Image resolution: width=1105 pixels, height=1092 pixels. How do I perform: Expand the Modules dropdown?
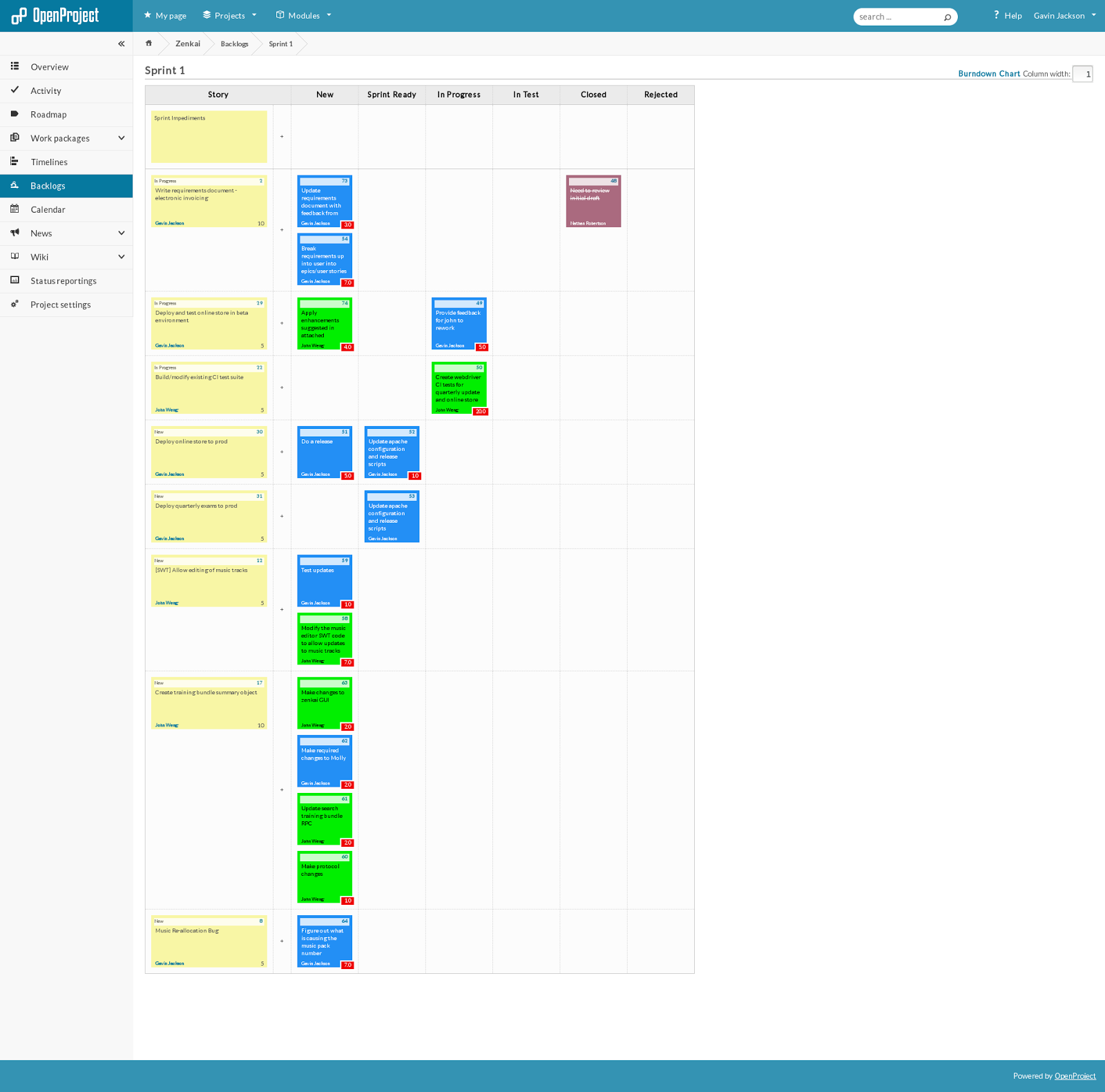303,15
